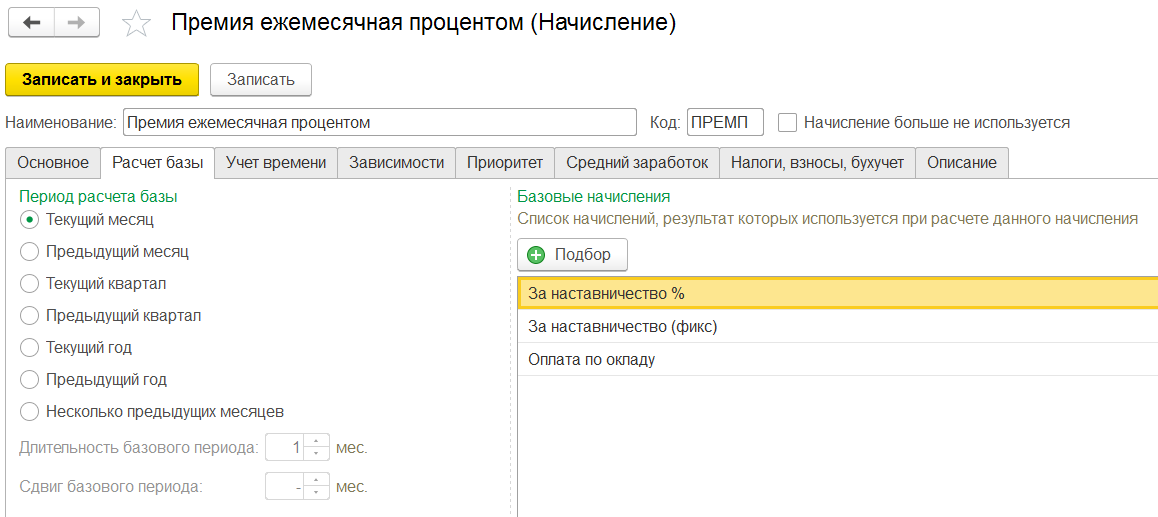This screenshot has height=517, width=1158.
Task: Click the forward navigation arrow
Action: click(x=77, y=23)
